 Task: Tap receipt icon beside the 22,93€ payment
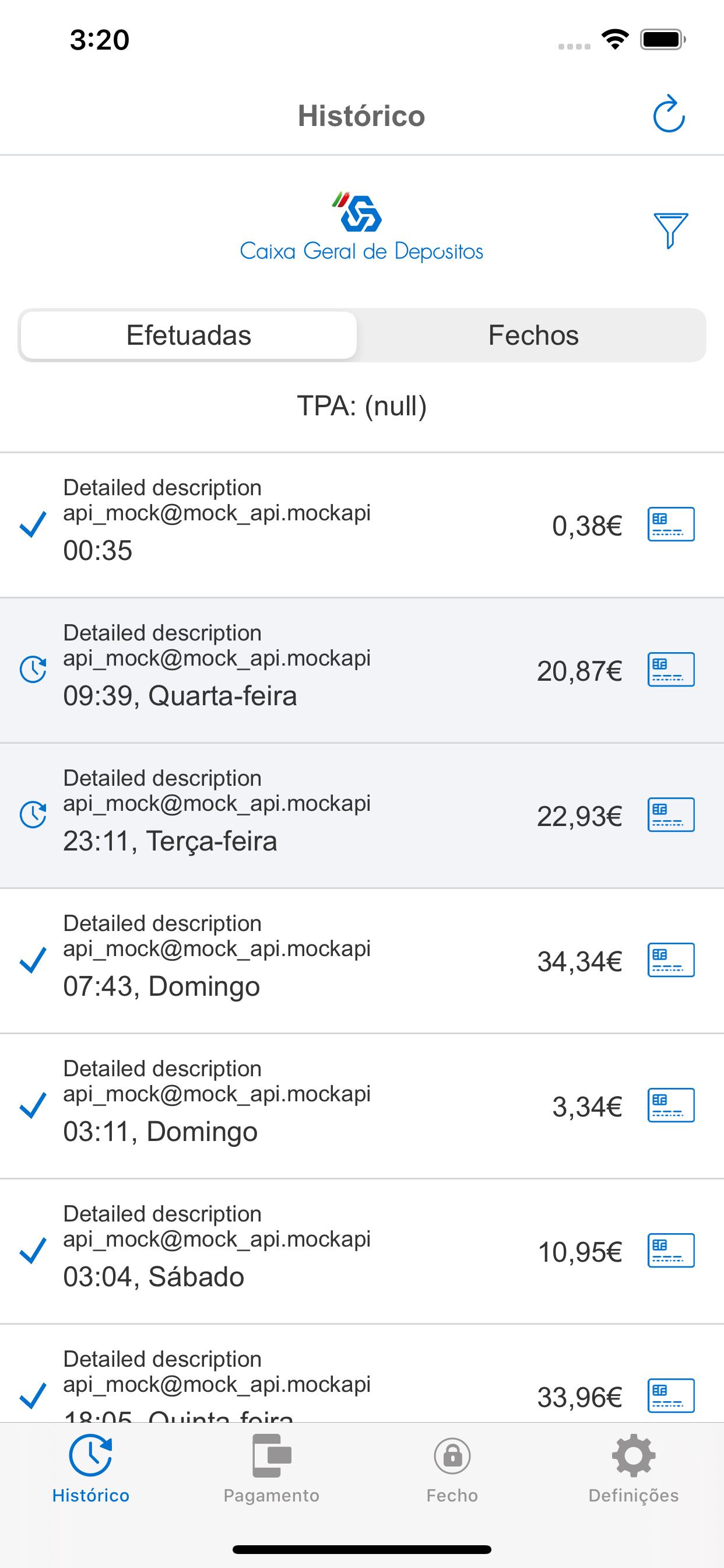click(x=670, y=814)
